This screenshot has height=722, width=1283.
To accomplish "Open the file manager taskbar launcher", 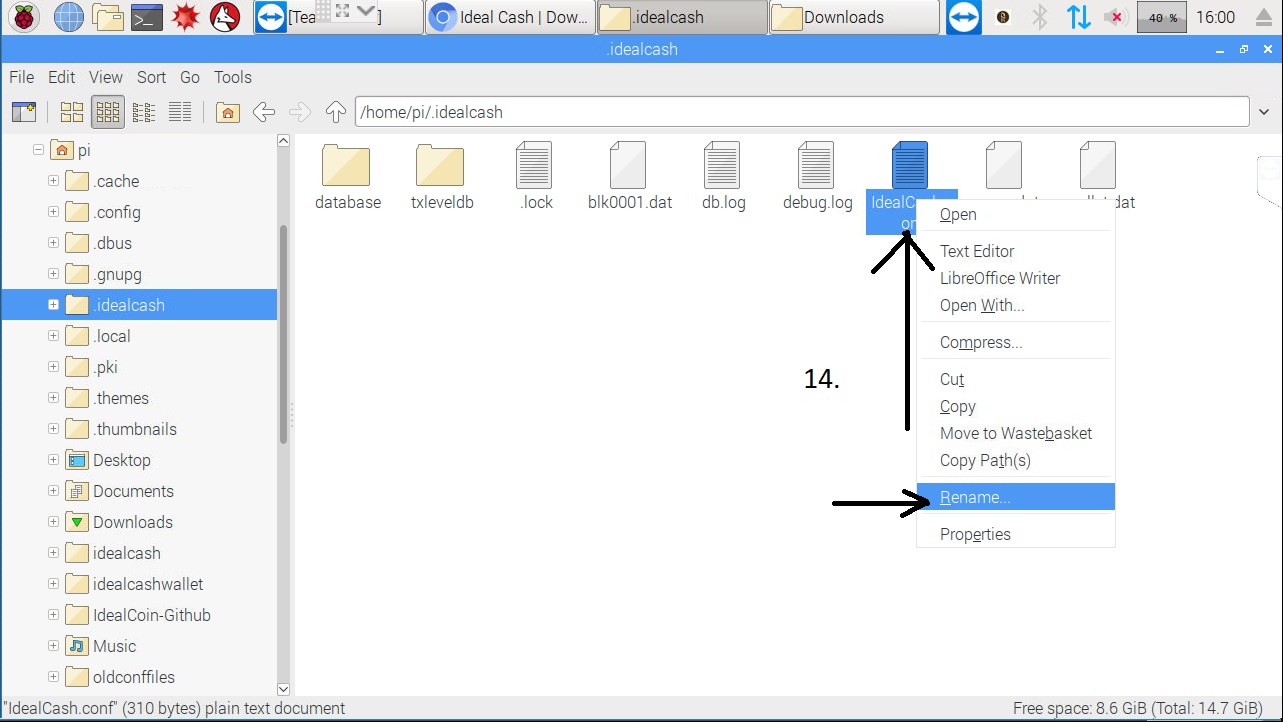I will [x=107, y=17].
